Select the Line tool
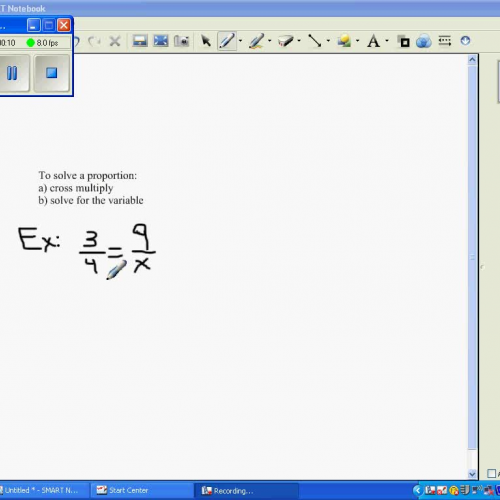500x500 pixels. point(315,41)
